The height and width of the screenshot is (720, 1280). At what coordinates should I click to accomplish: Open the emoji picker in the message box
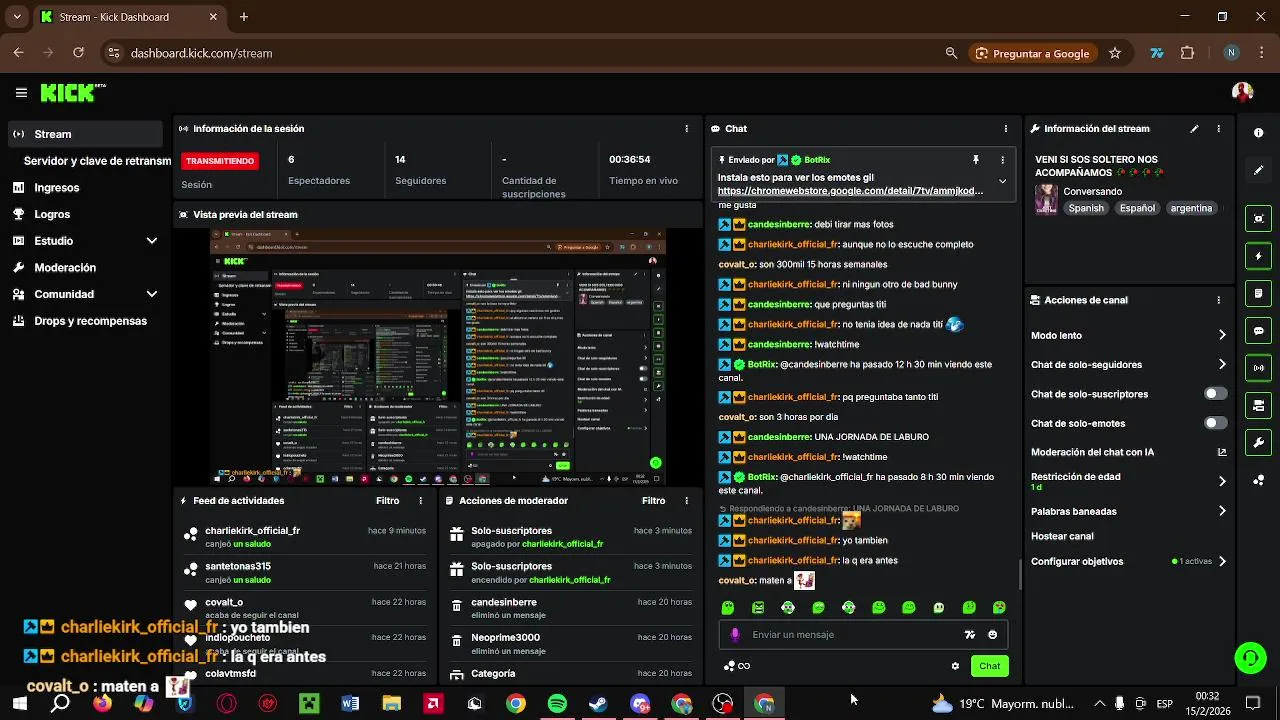tap(992, 635)
